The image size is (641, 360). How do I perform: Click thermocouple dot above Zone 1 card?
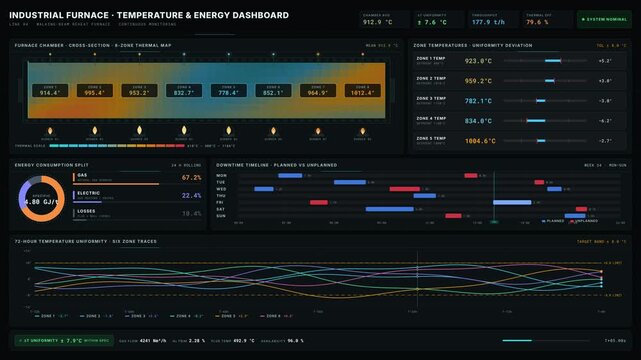[50, 54]
